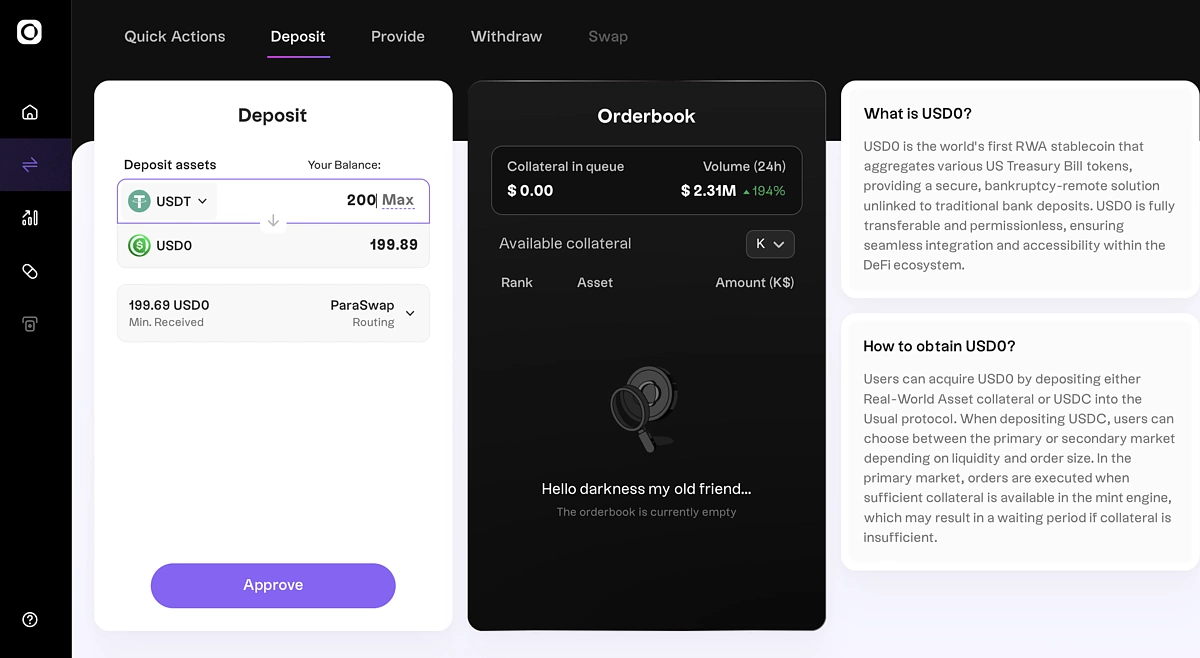The height and width of the screenshot is (658, 1200).
Task: Click the empty orderbook magnifier illustration
Action: coord(646,407)
